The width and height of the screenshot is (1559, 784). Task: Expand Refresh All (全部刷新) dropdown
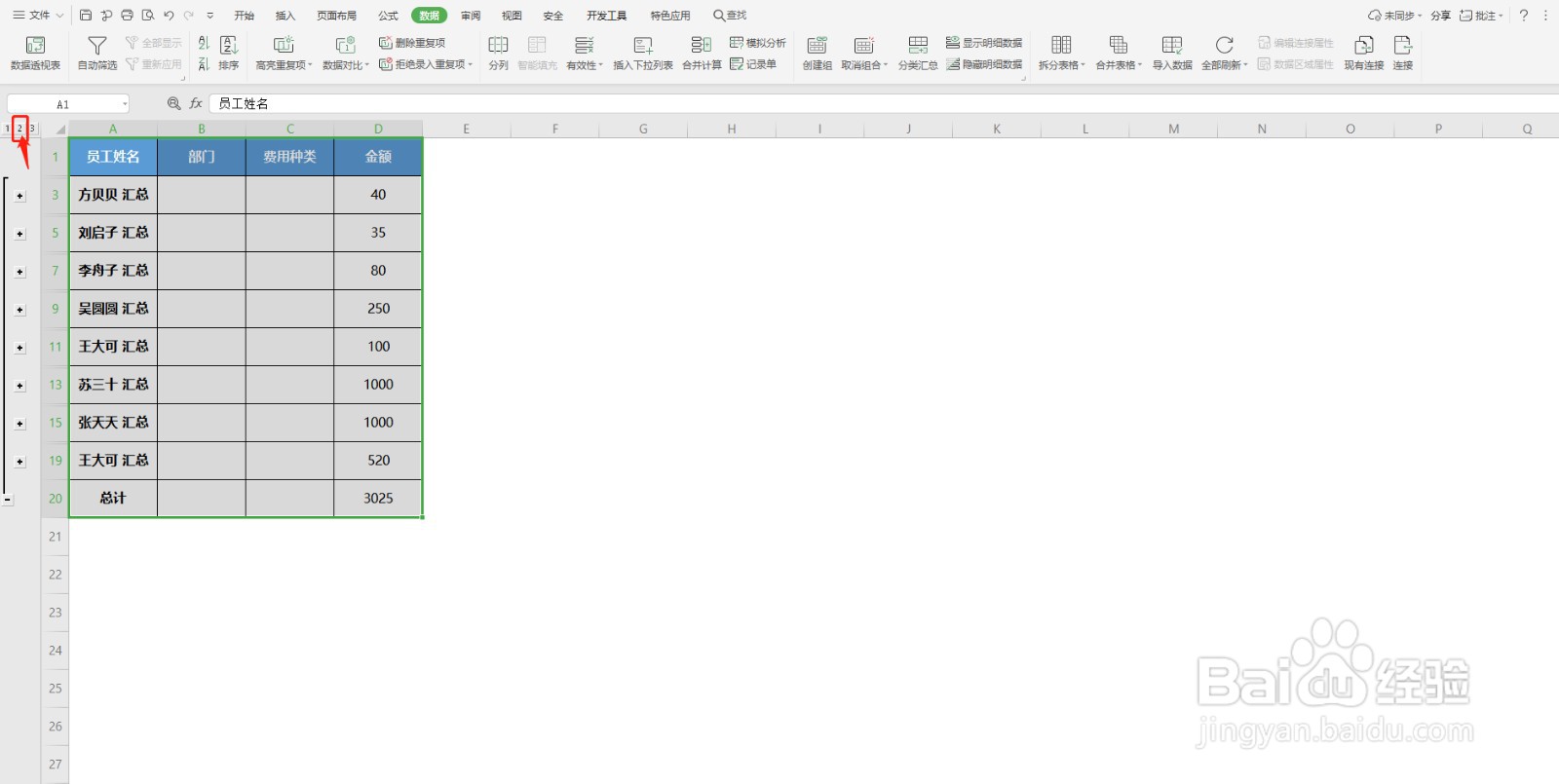(1245, 65)
